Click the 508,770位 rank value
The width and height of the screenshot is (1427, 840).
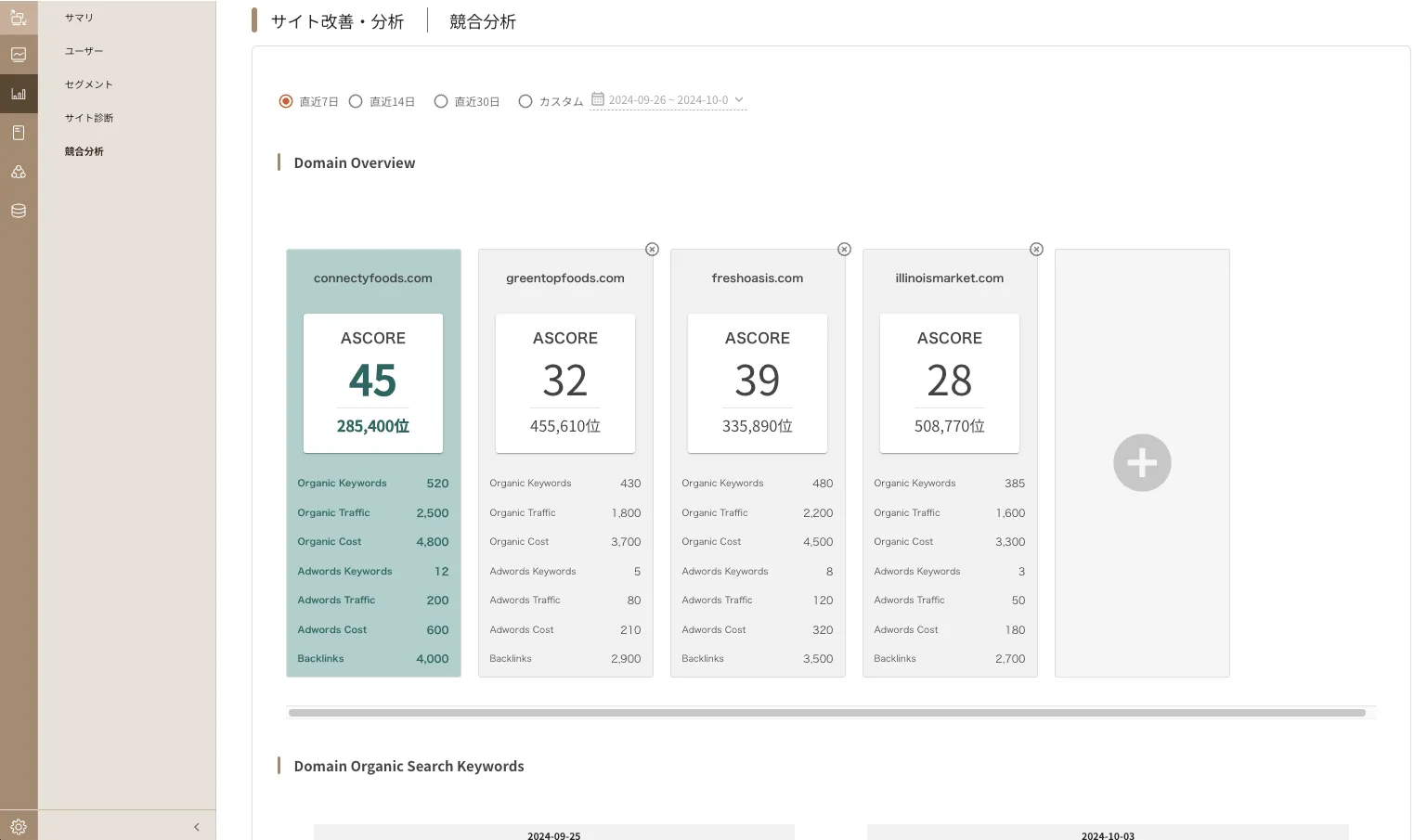tap(950, 426)
